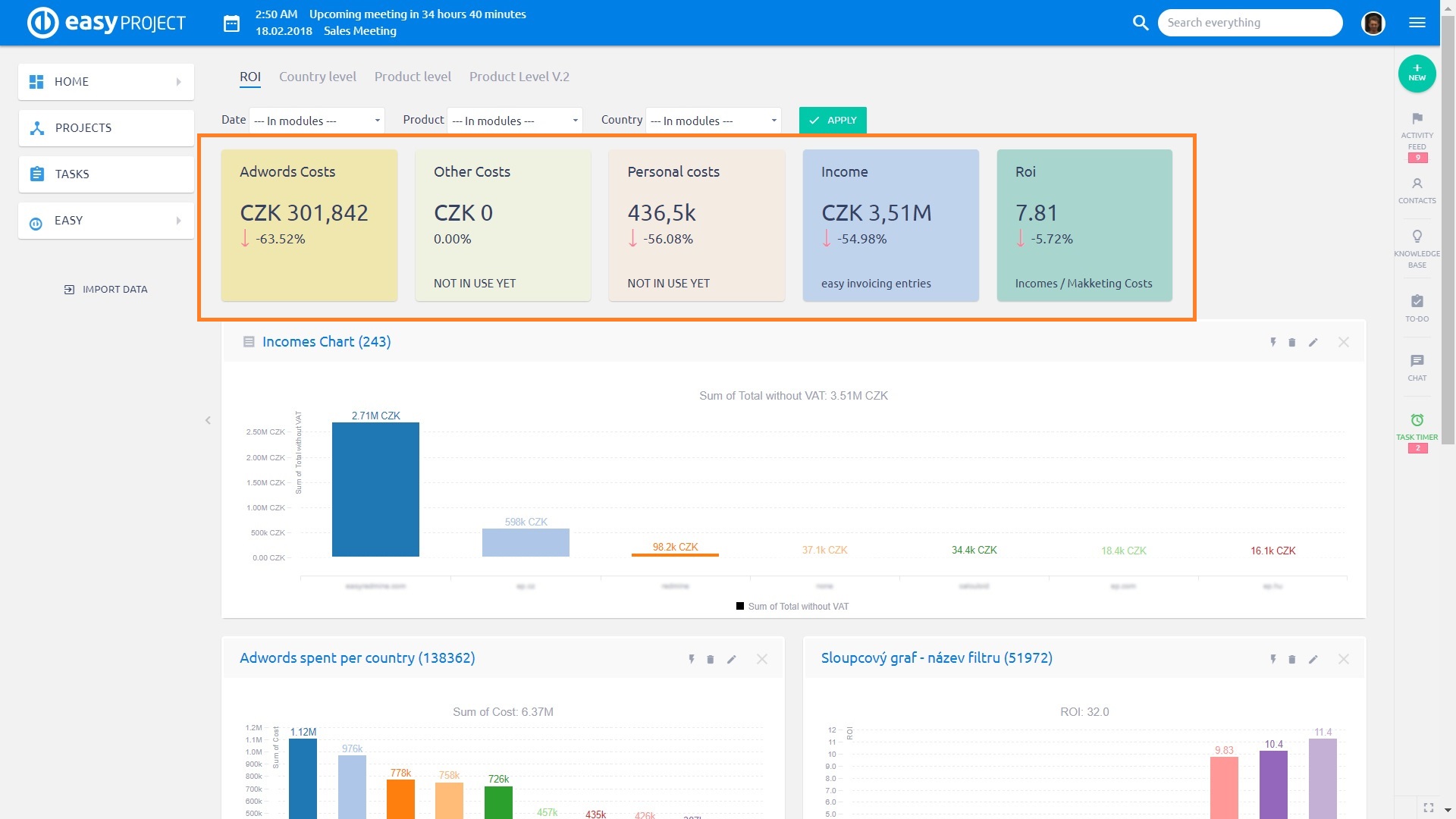1456x819 pixels.
Task: Expand the HOME sidebar section
Action: click(179, 81)
